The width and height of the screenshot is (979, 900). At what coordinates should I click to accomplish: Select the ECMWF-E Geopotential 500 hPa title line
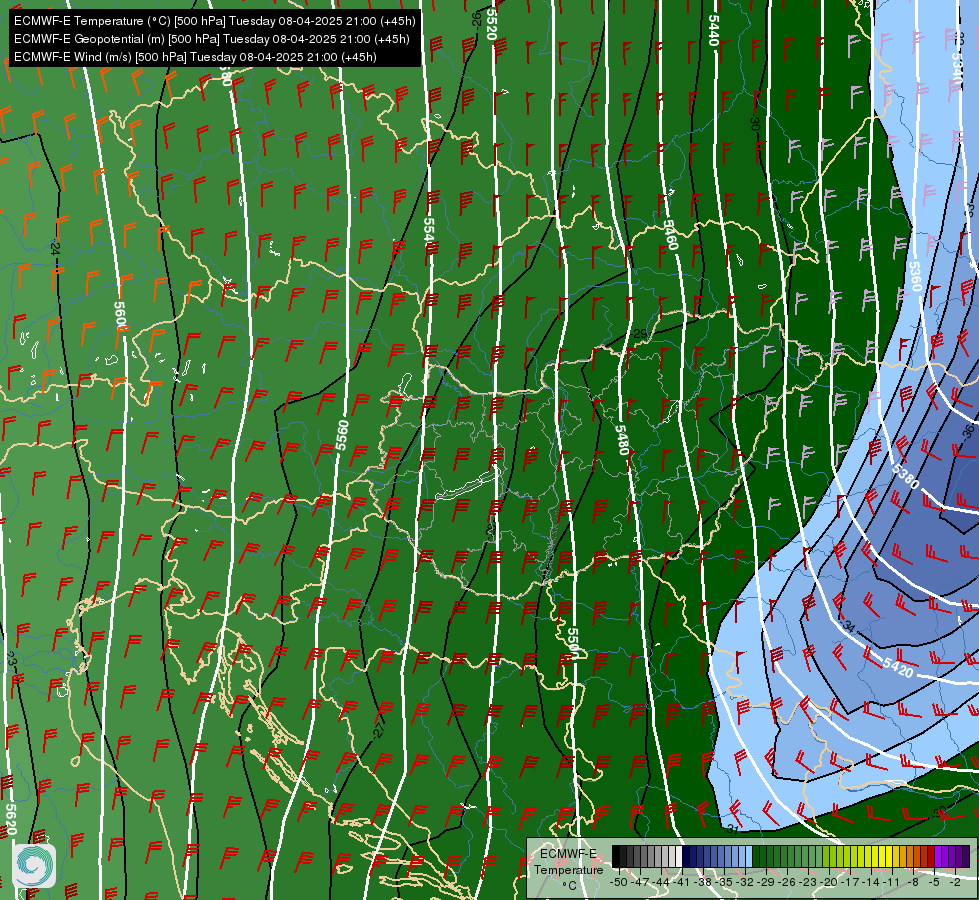pyautogui.click(x=212, y=39)
